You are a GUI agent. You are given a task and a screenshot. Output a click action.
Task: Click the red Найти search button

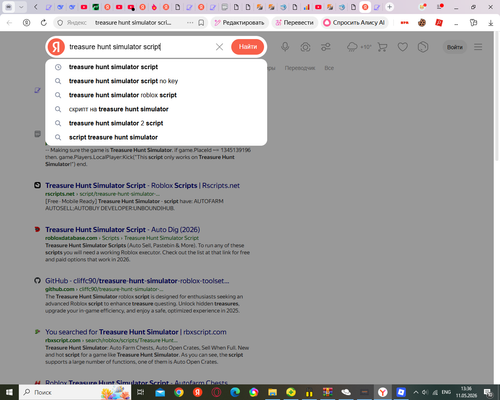[x=248, y=47]
